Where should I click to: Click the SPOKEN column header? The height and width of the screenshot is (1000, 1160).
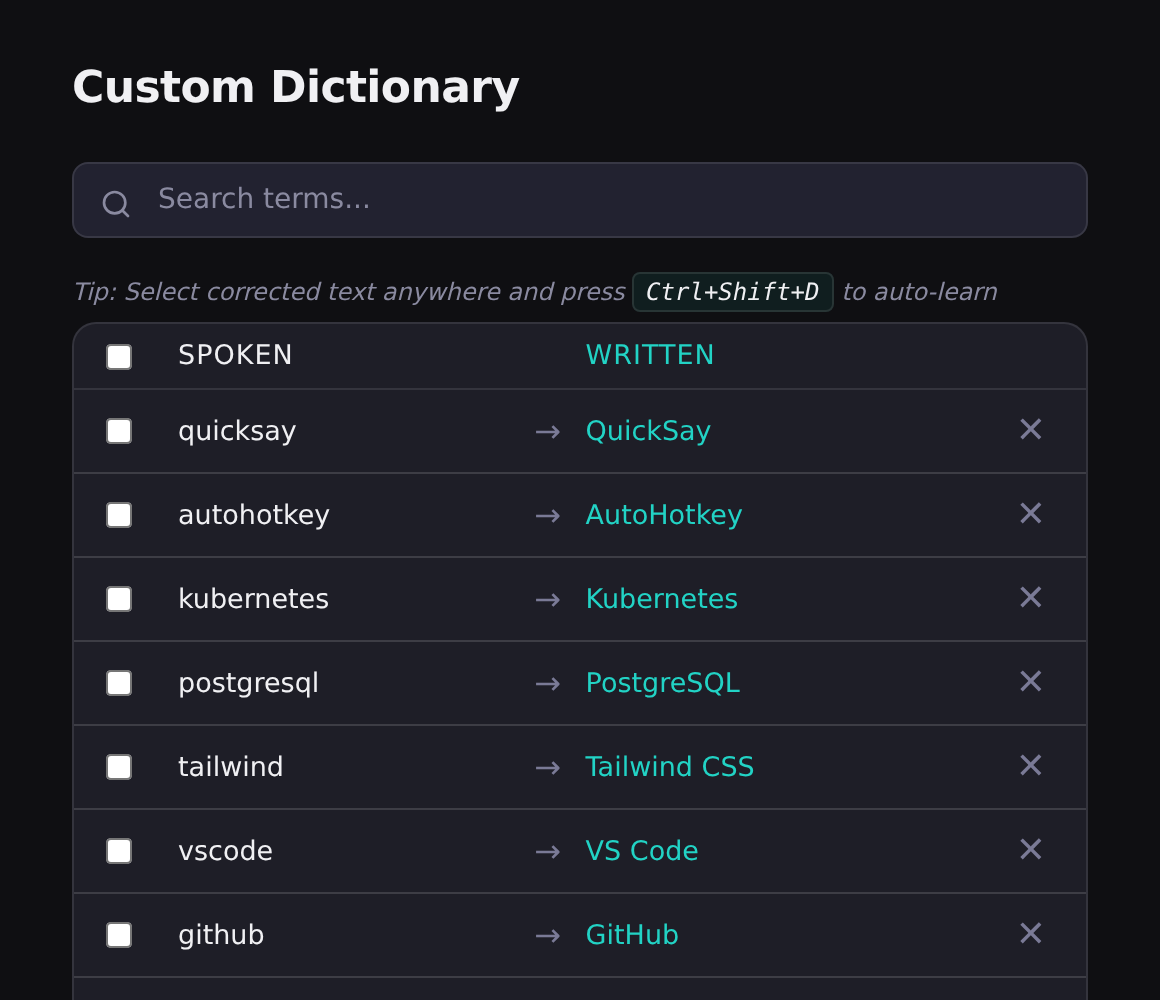(x=235, y=355)
